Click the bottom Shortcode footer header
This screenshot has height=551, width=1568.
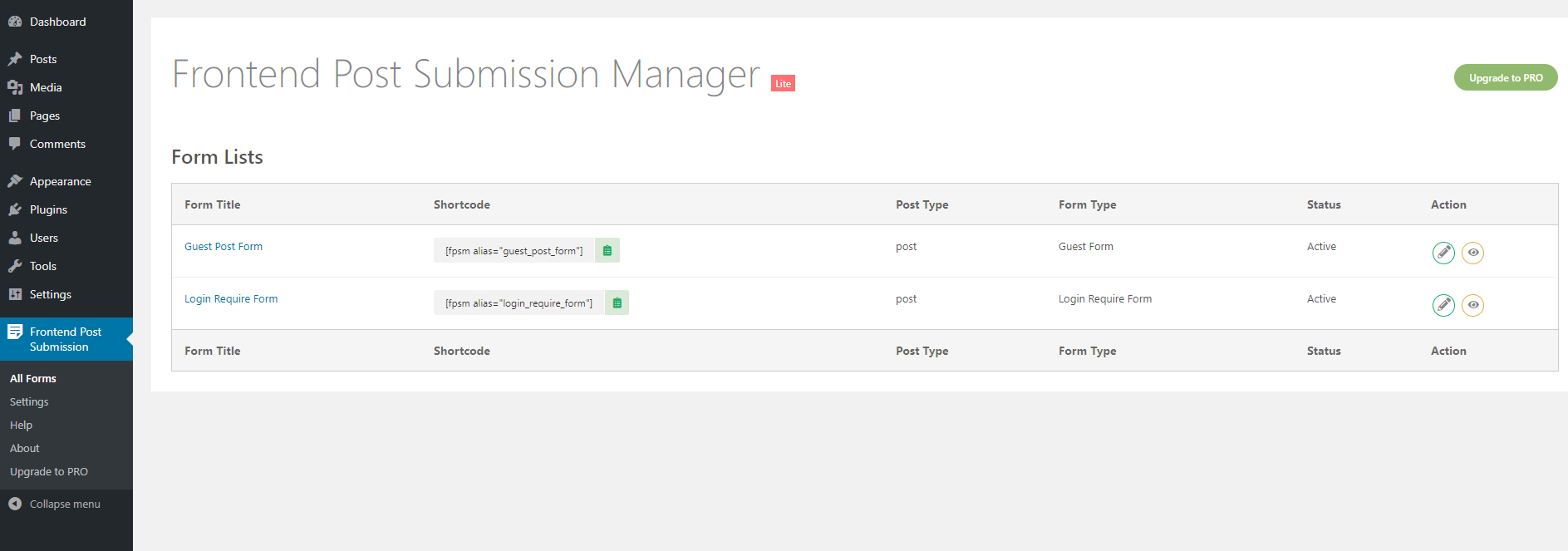tap(462, 351)
